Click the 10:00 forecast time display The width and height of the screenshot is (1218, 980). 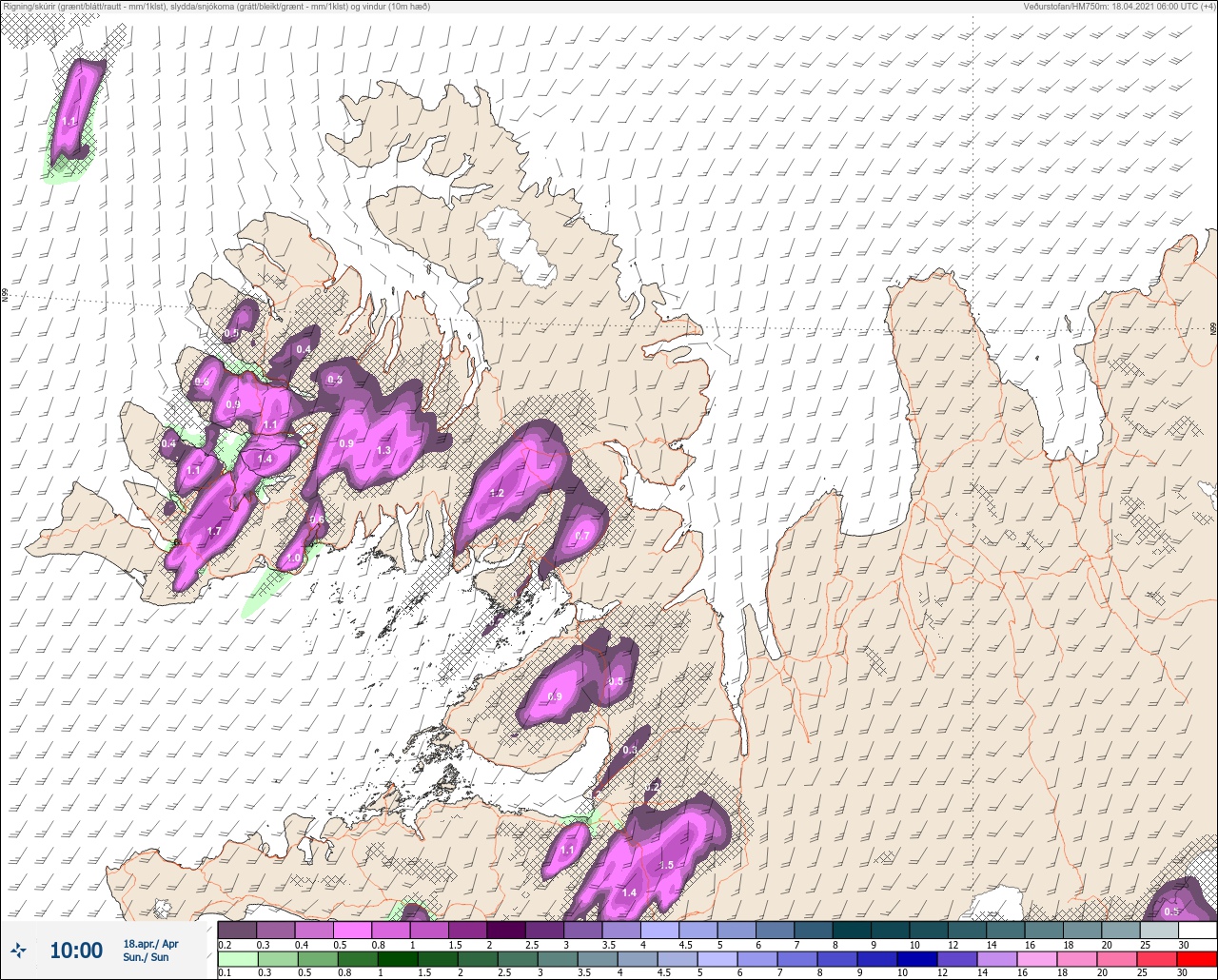pyautogui.click(x=76, y=951)
